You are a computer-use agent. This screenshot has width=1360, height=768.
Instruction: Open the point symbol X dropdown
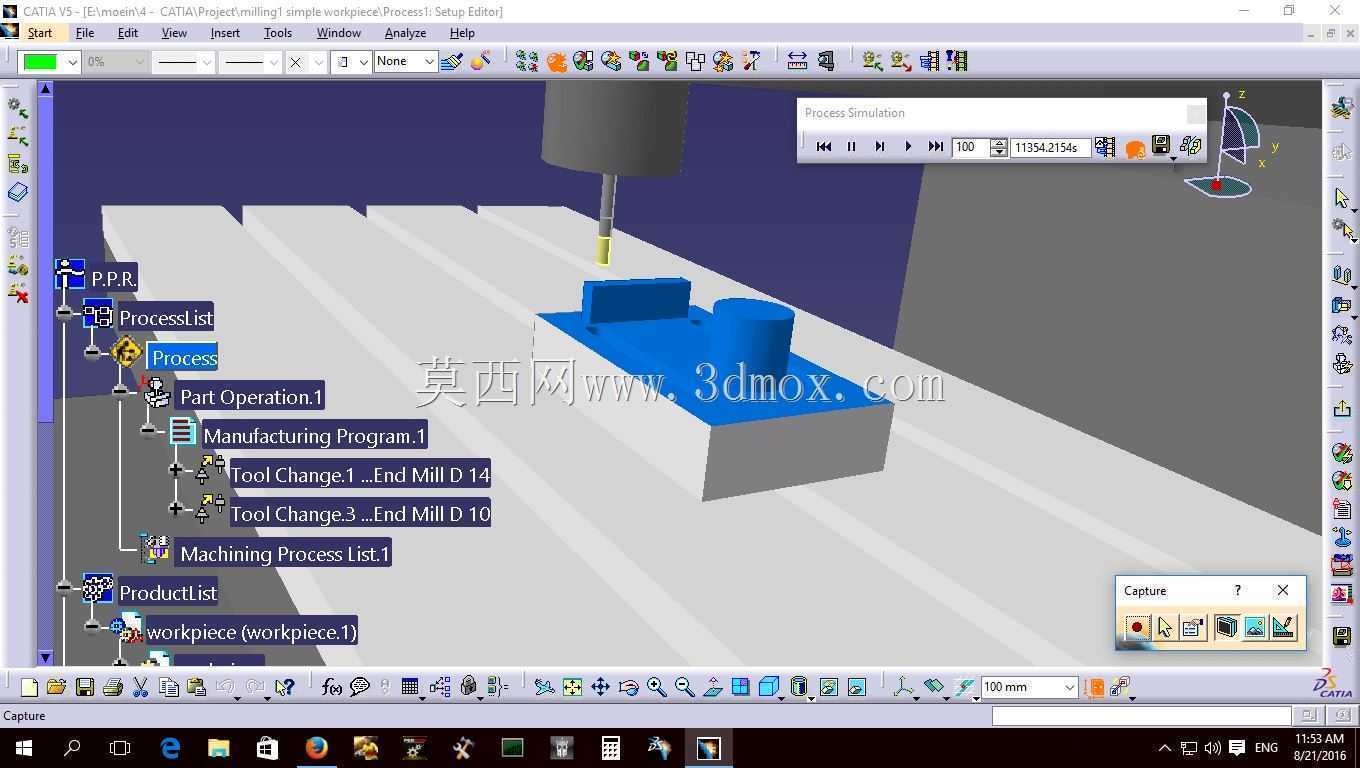pos(318,62)
